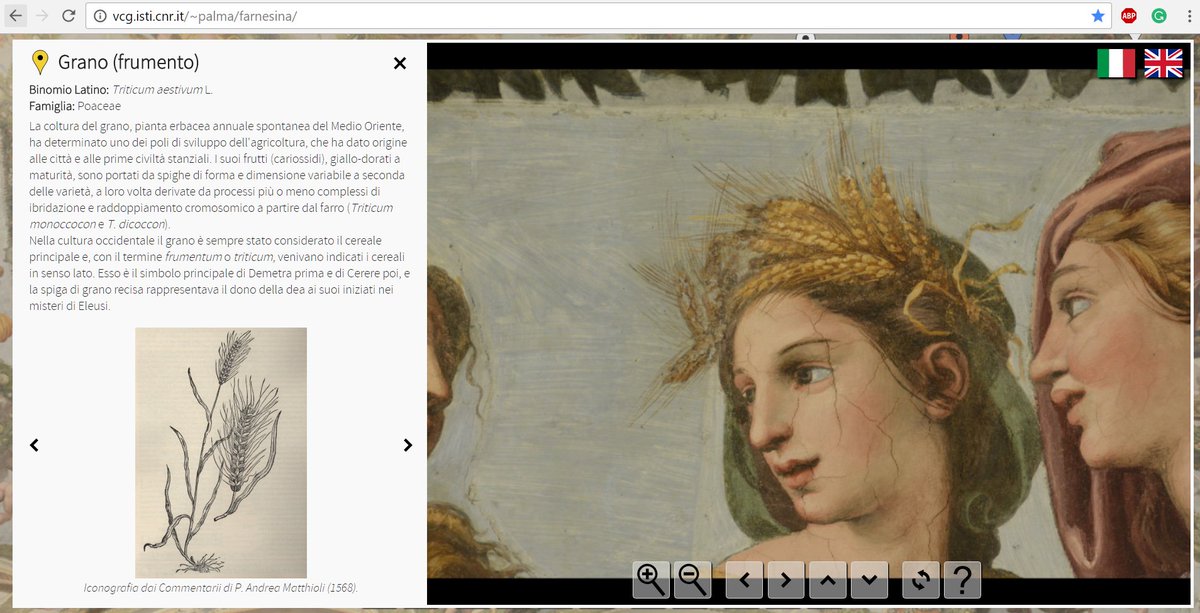
Task: Show next plant illustration
Action: pos(407,445)
